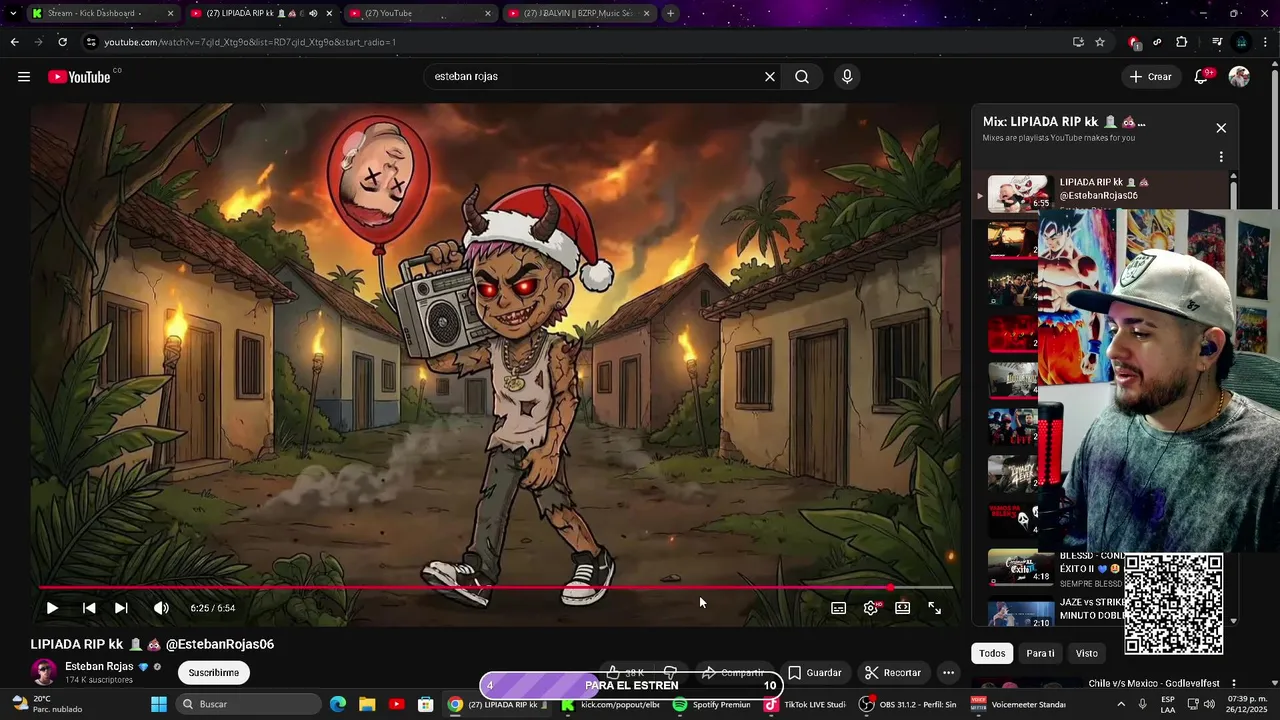Toggle subtitles on the player

pyautogui.click(x=839, y=608)
